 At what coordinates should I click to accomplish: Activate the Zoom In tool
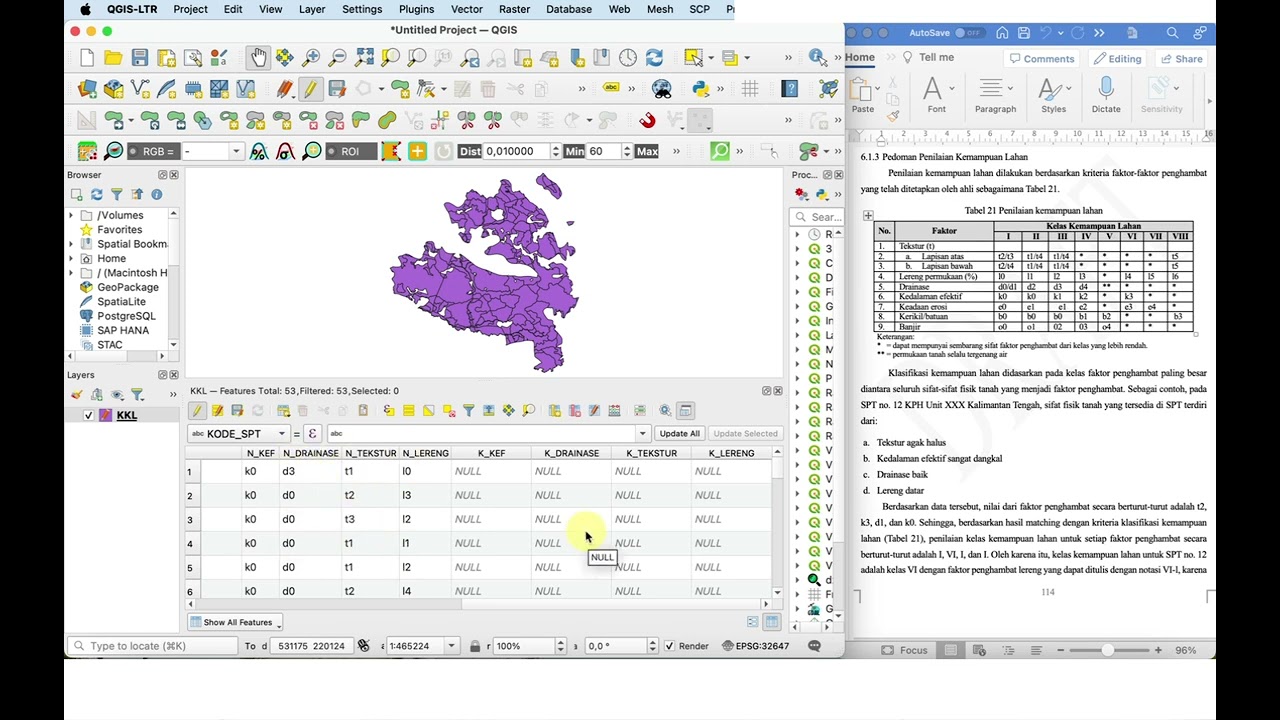311,58
